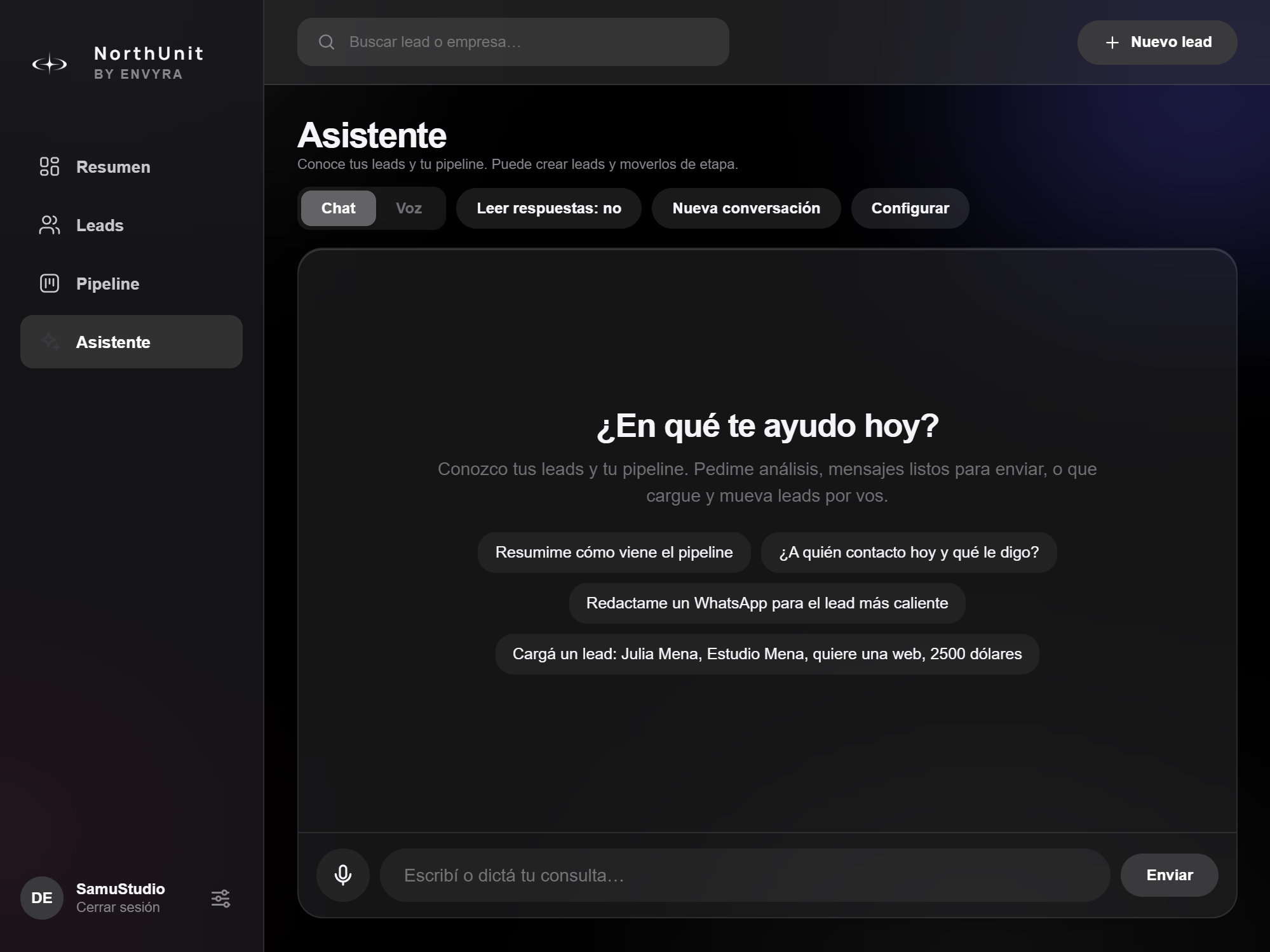
Task: Open the Pipeline section
Action: (x=132, y=284)
